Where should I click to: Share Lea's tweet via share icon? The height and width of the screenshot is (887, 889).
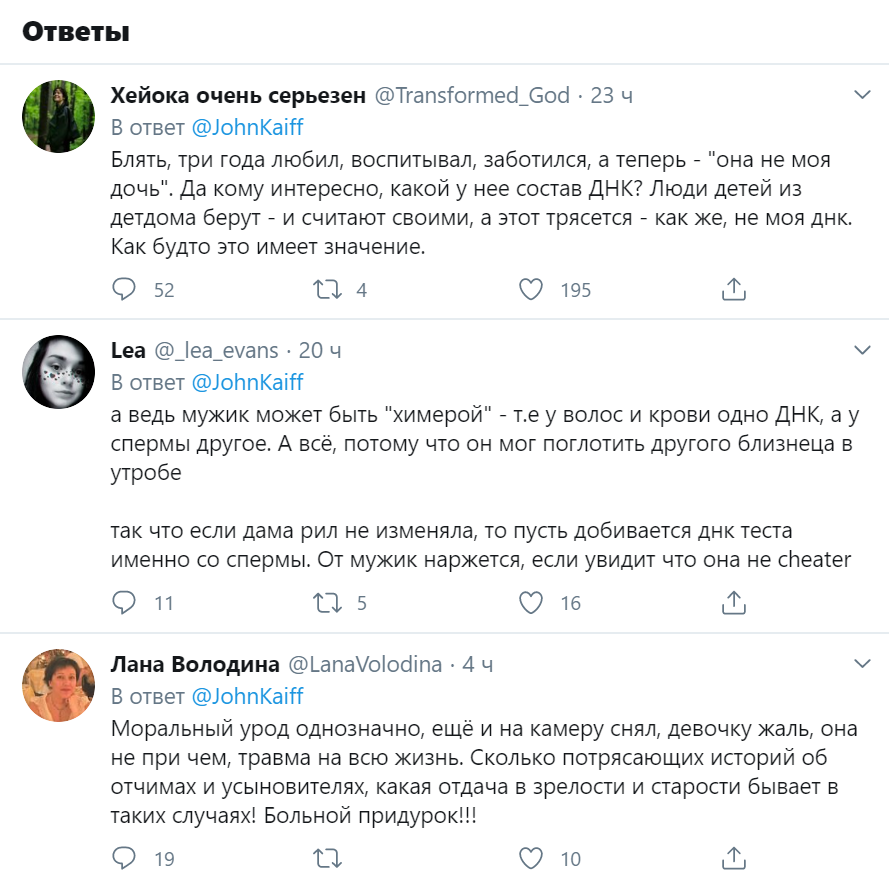733,602
